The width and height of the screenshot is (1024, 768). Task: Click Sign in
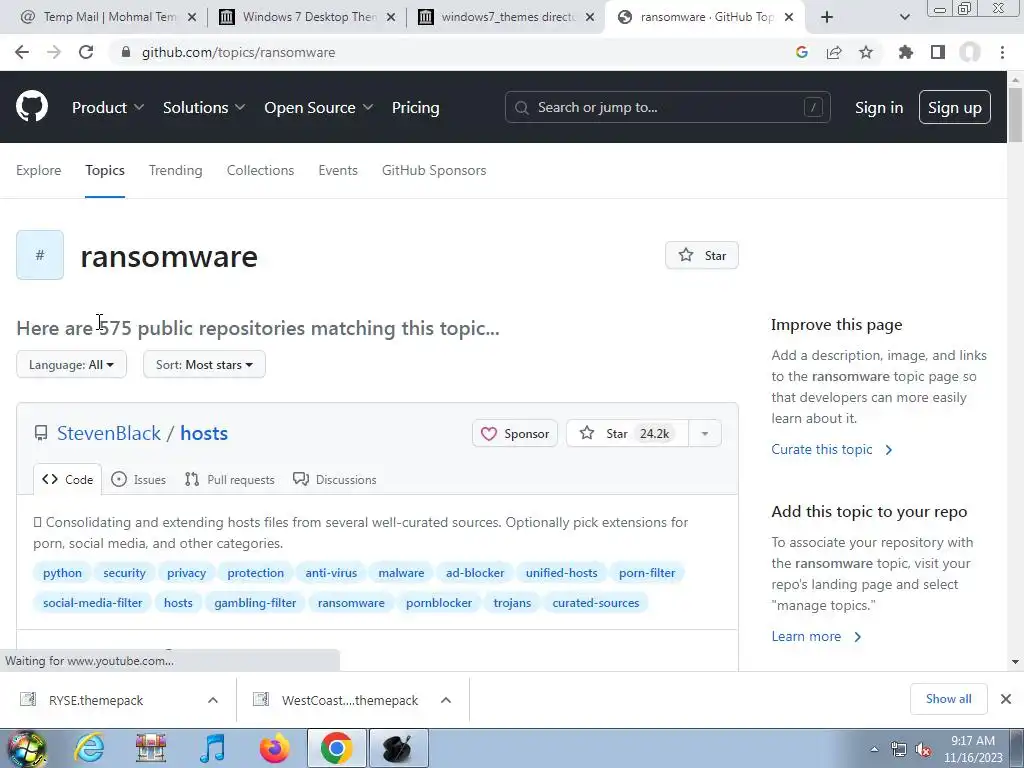pyautogui.click(x=878, y=107)
